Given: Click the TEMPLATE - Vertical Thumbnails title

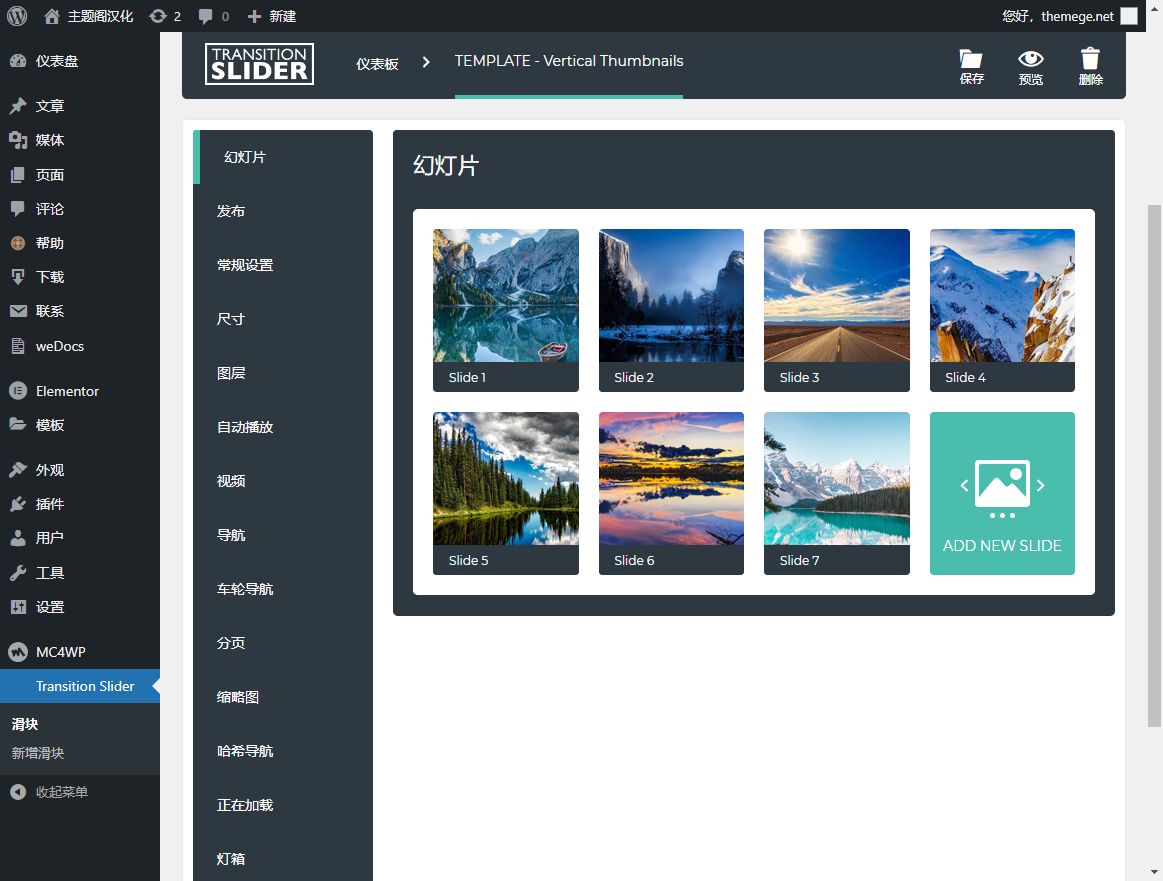Looking at the screenshot, I should click(x=569, y=61).
